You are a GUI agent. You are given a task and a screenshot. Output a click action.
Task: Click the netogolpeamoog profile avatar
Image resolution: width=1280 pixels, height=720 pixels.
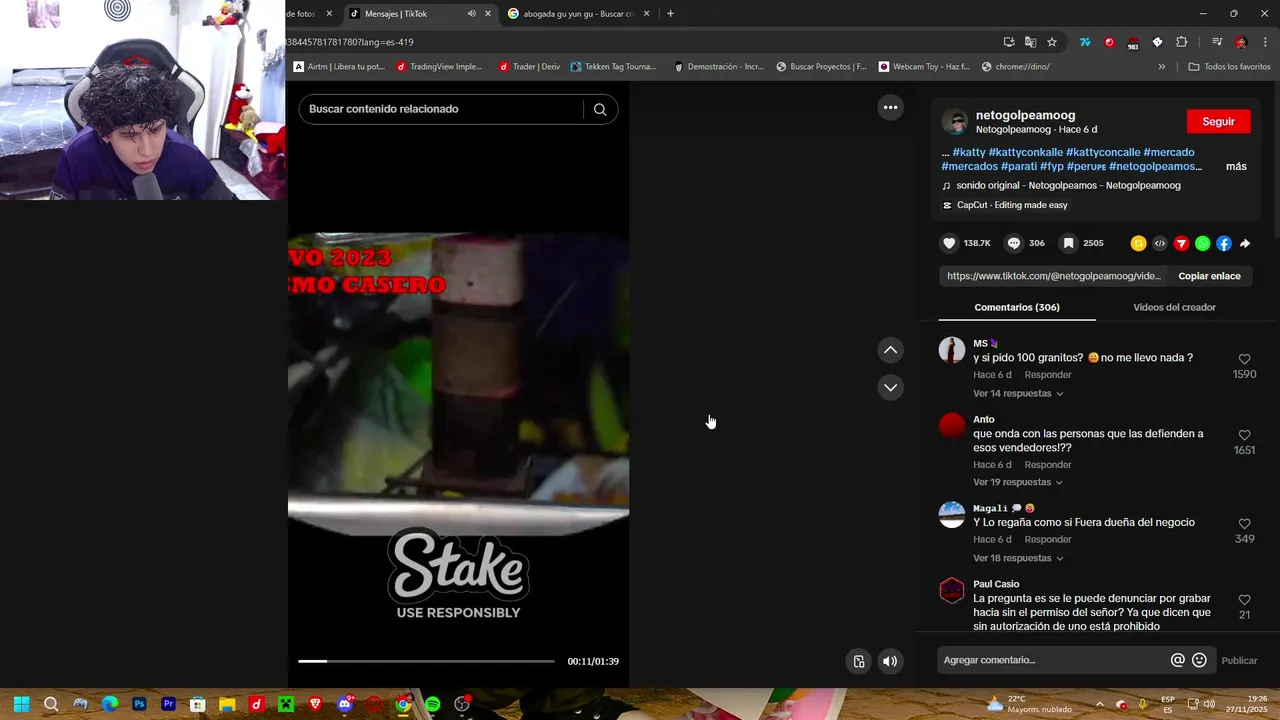click(x=955, y=122)
